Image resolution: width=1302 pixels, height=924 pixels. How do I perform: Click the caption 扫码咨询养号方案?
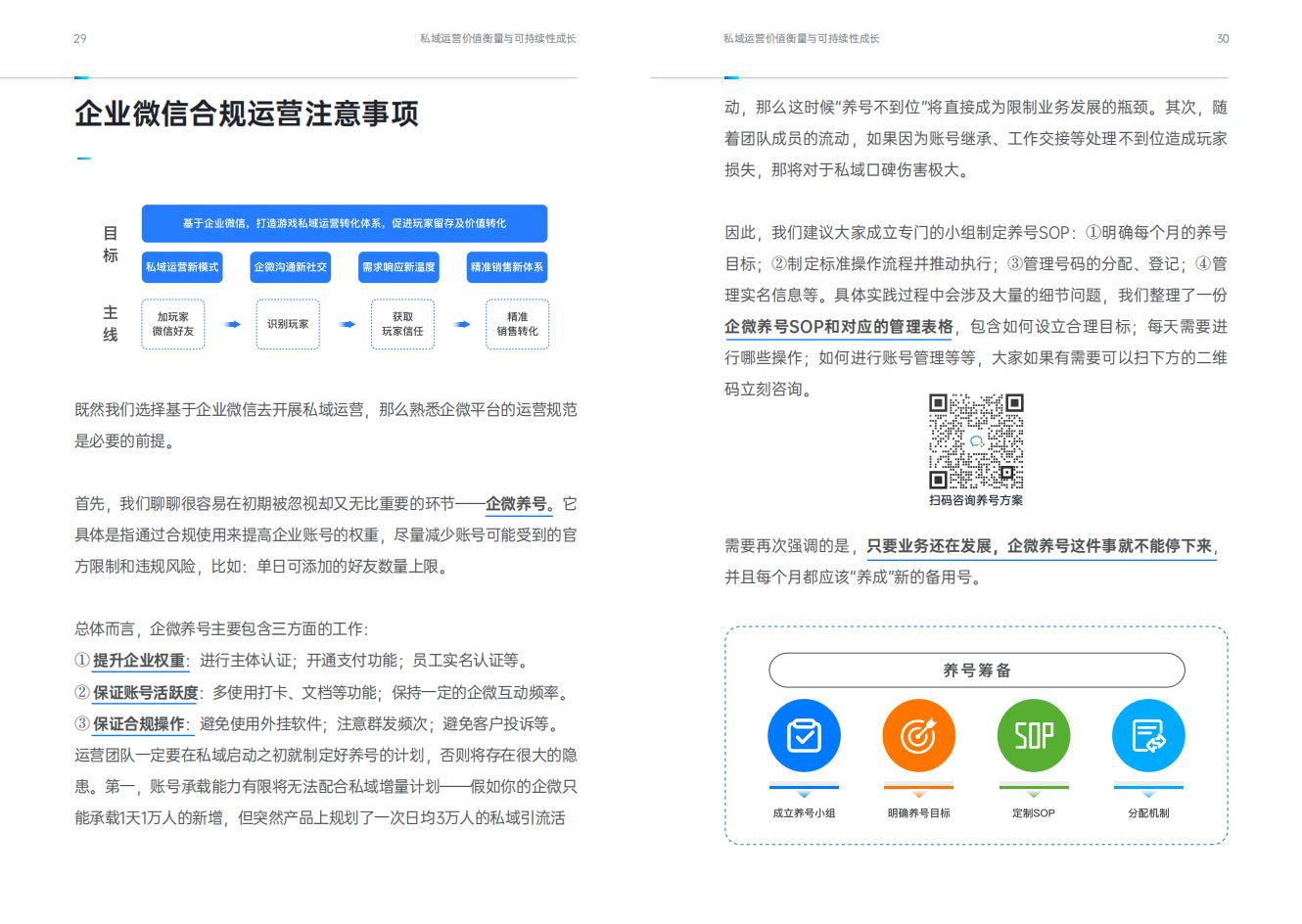976,500
